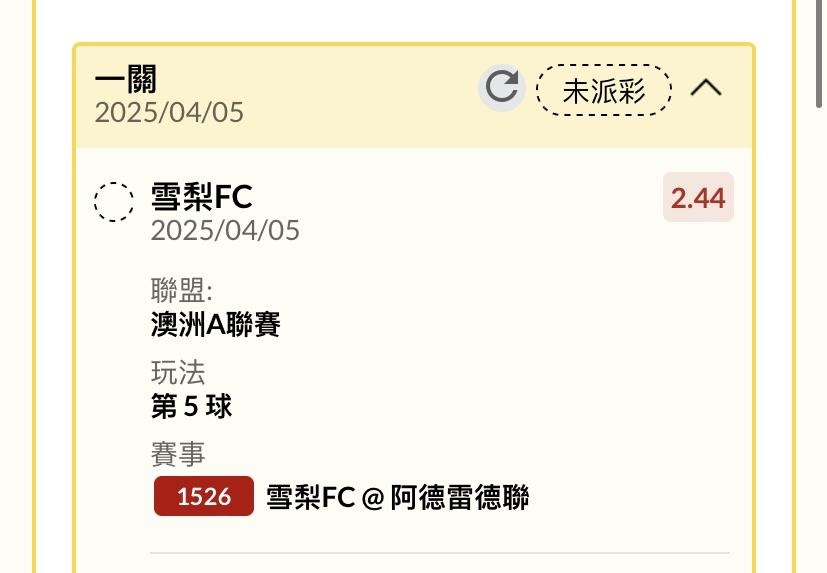827x573 pixels.
Task: Open the 雪梨FC @ 阿德雷德聯 match
Action: click(x=398, y=497)
